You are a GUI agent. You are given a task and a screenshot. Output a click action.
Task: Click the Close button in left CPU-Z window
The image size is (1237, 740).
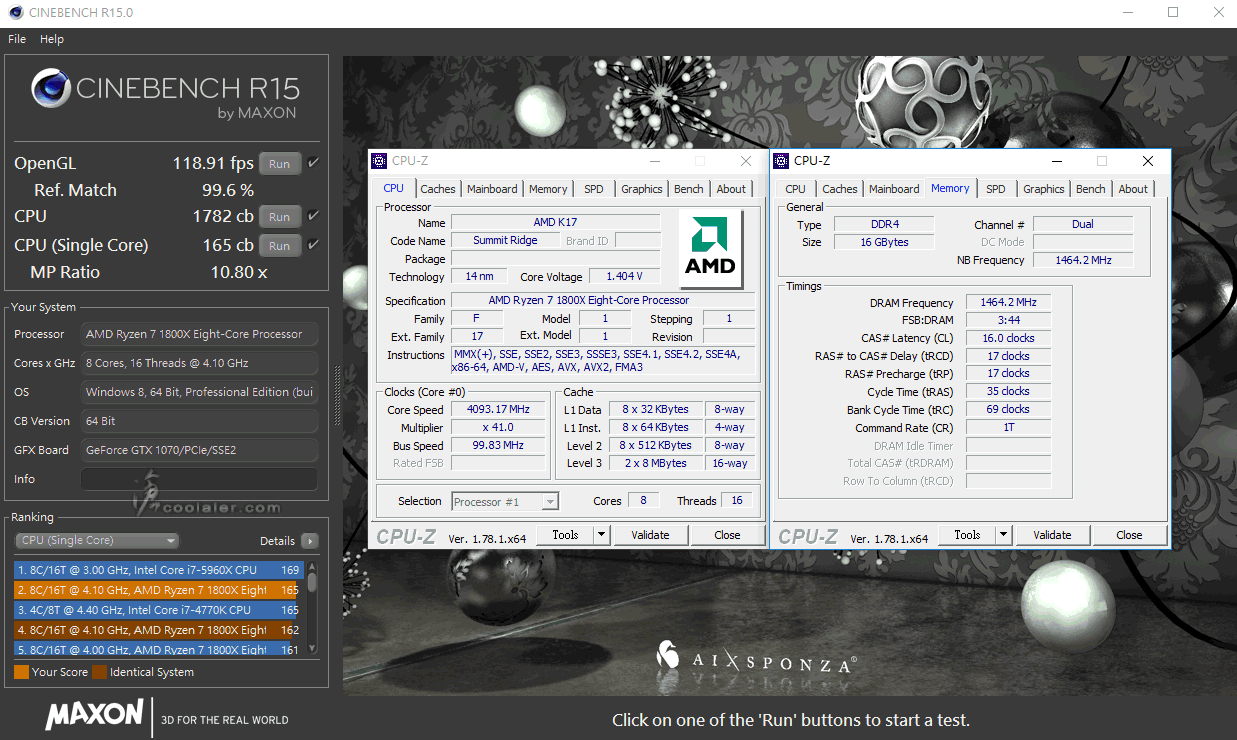727,535
